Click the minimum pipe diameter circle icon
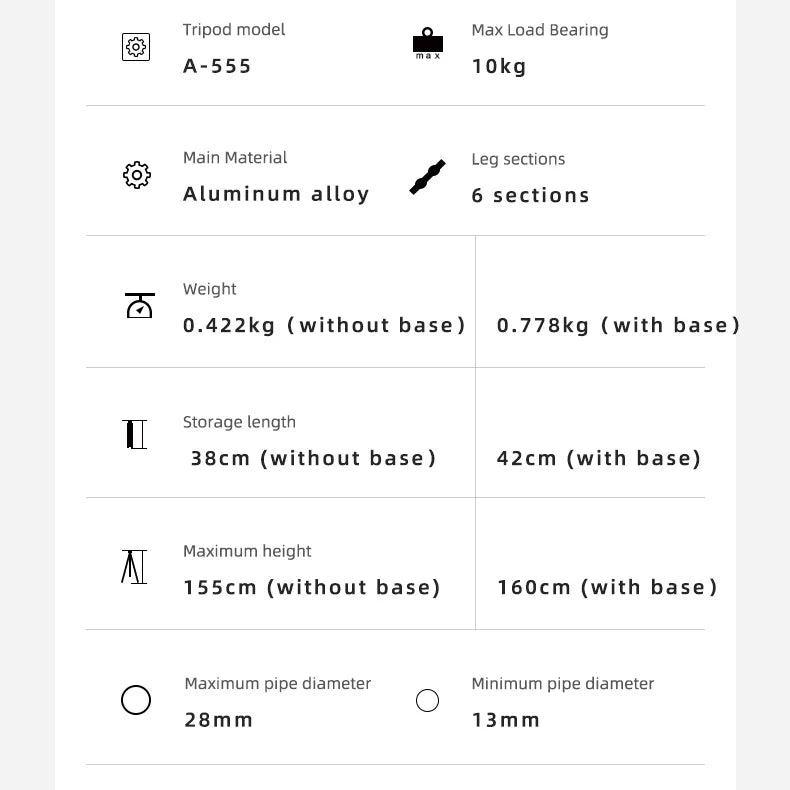This screenshot has height=790, width=790. (x=427, y=700)
